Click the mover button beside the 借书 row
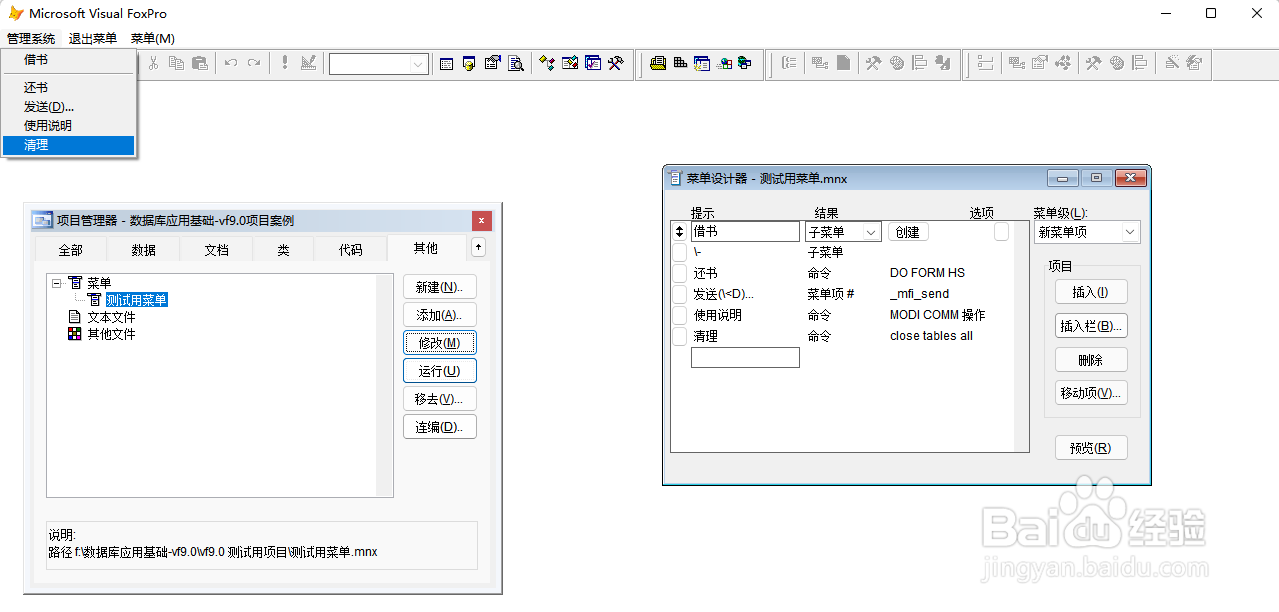 680,231
